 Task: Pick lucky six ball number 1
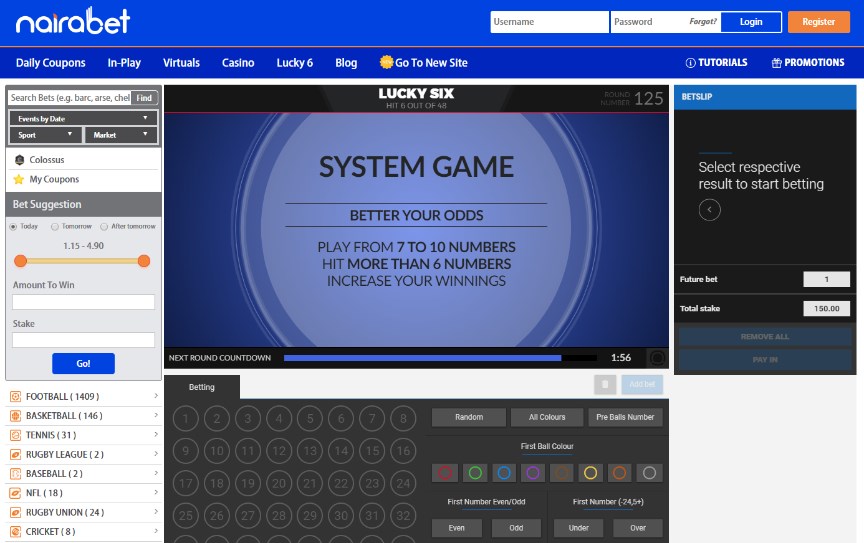pos(186,419)
